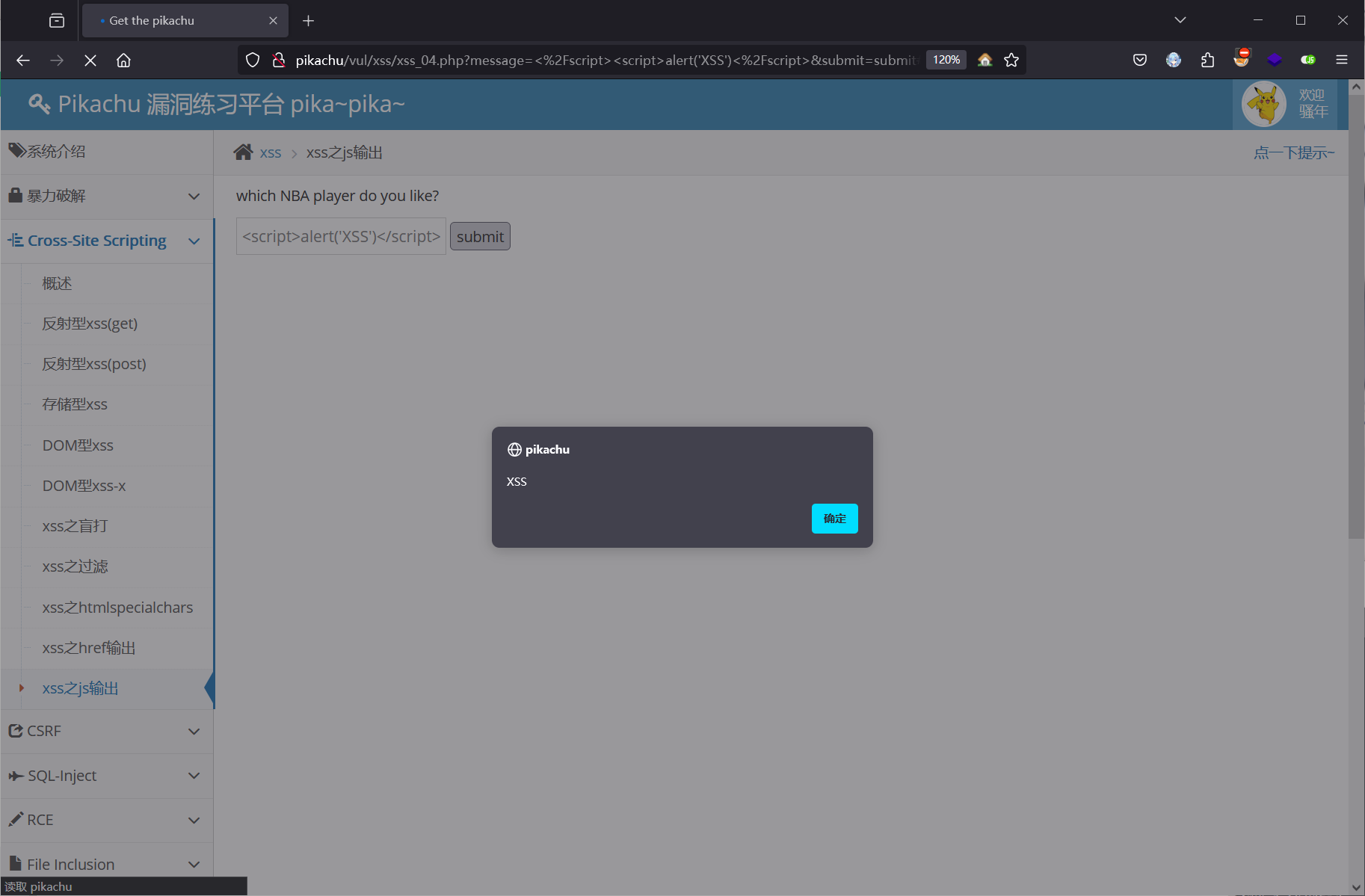Click the 确定 button in the alert dialog
This screenshot has height=896, width=1365.
coord(834,519)
